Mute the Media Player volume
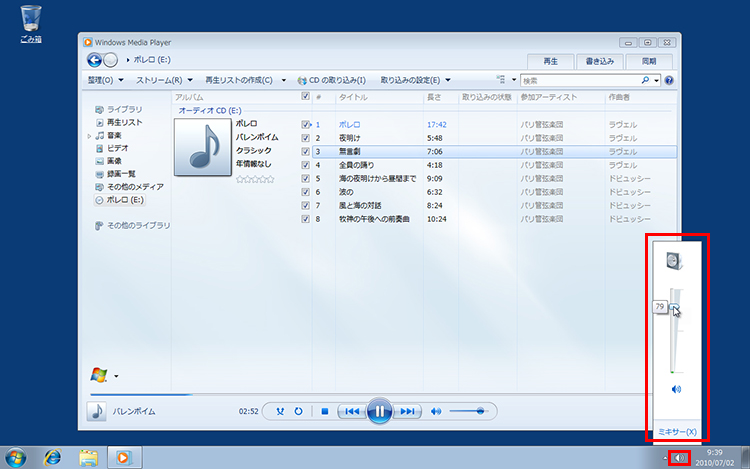The image size is (750, 469). click(x=436, y=411)
